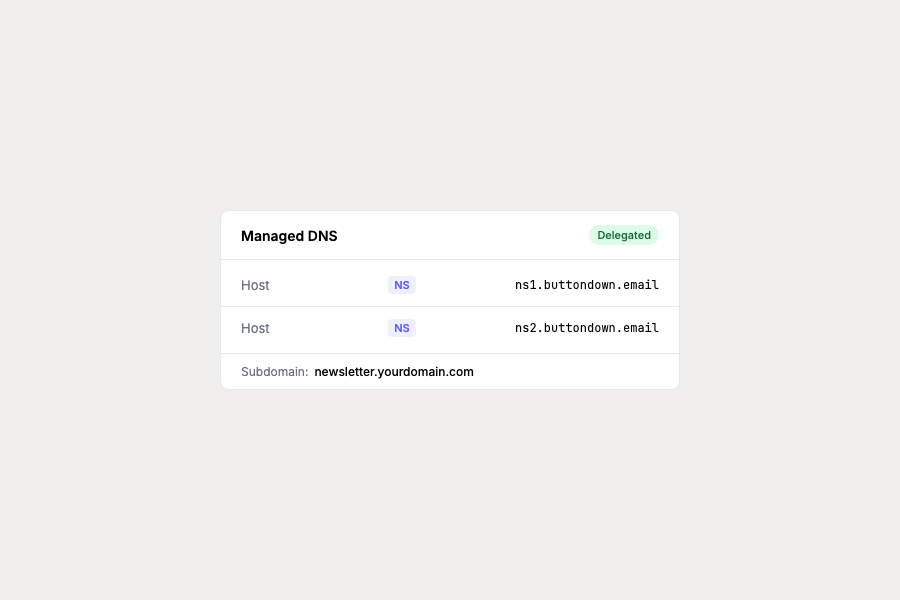Click the Subdomain label
Screen dimensions: 900x600
coord(274,371)
